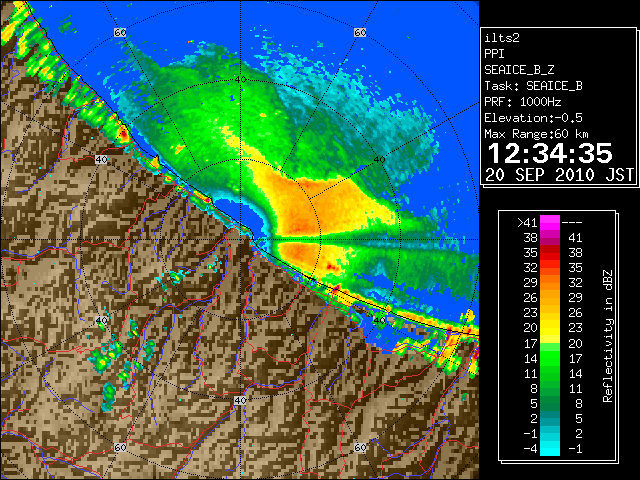This screenshot has height=480, width=640.
Task: Click the "---" legend value
Action: click(572, 223)
